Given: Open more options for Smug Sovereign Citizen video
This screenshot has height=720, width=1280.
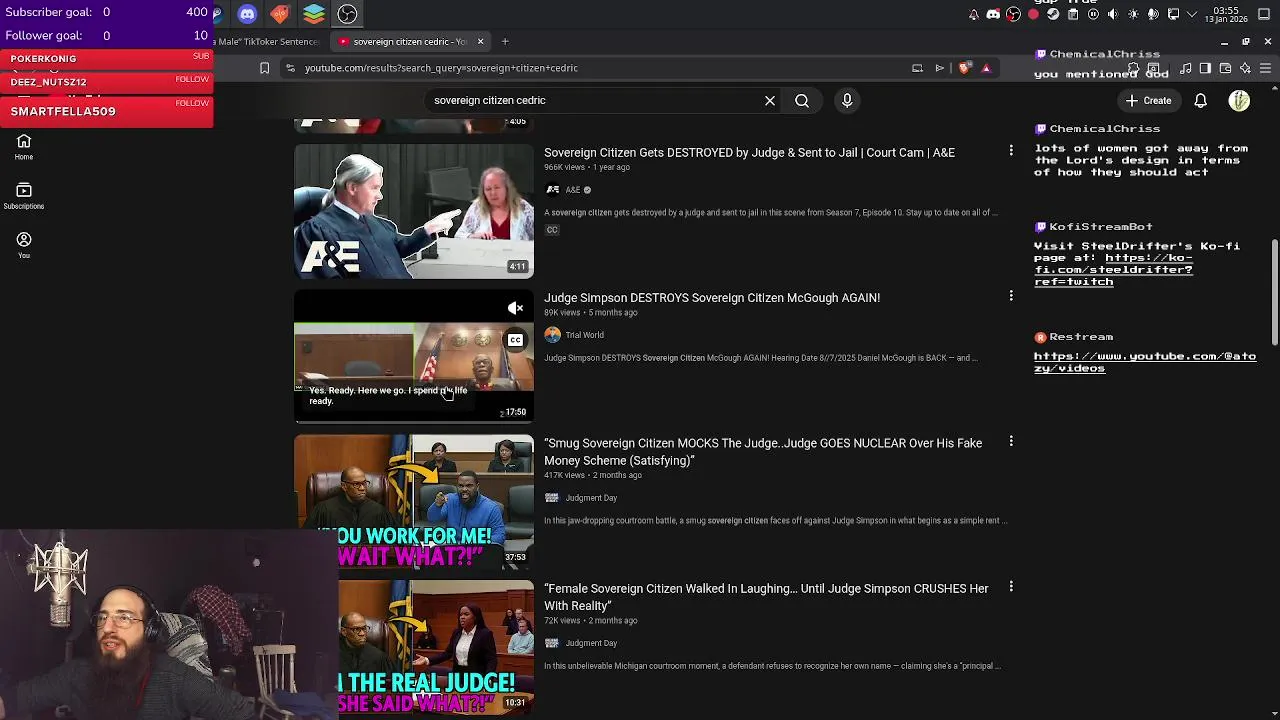Looking at the screenshot, I should (x=1011, y=441).
